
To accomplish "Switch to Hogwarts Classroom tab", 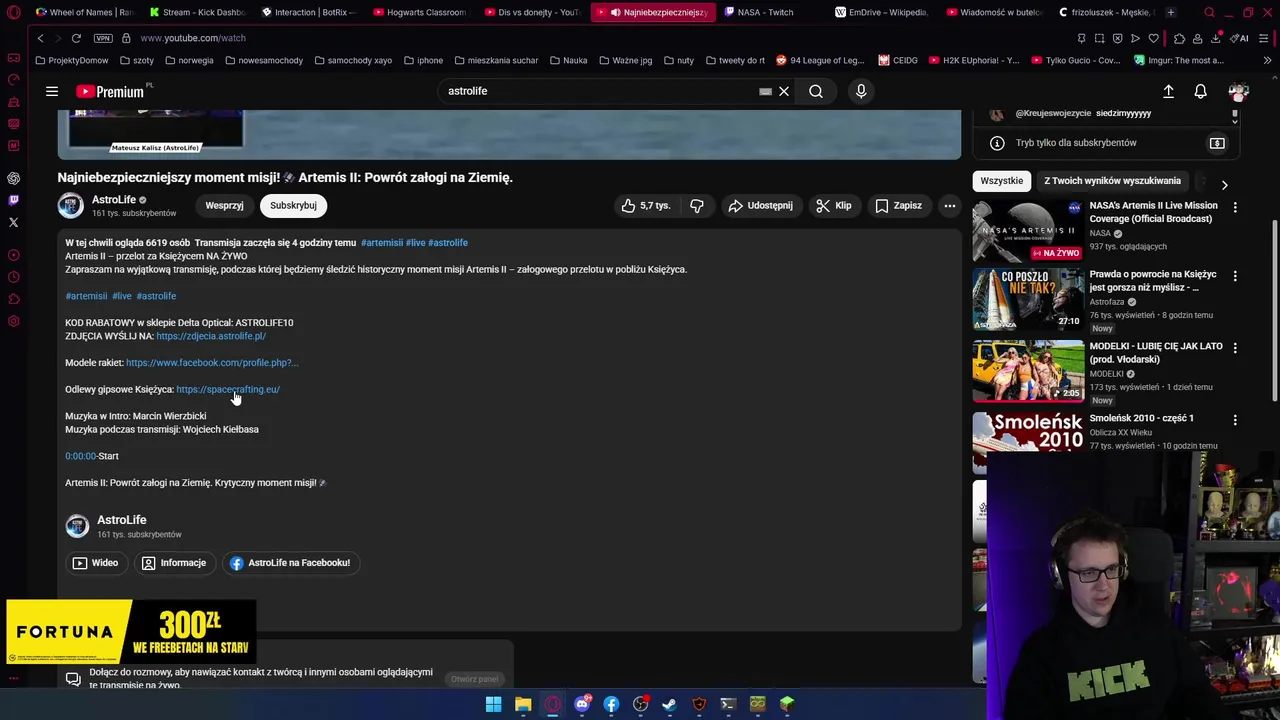I will 420,12.
